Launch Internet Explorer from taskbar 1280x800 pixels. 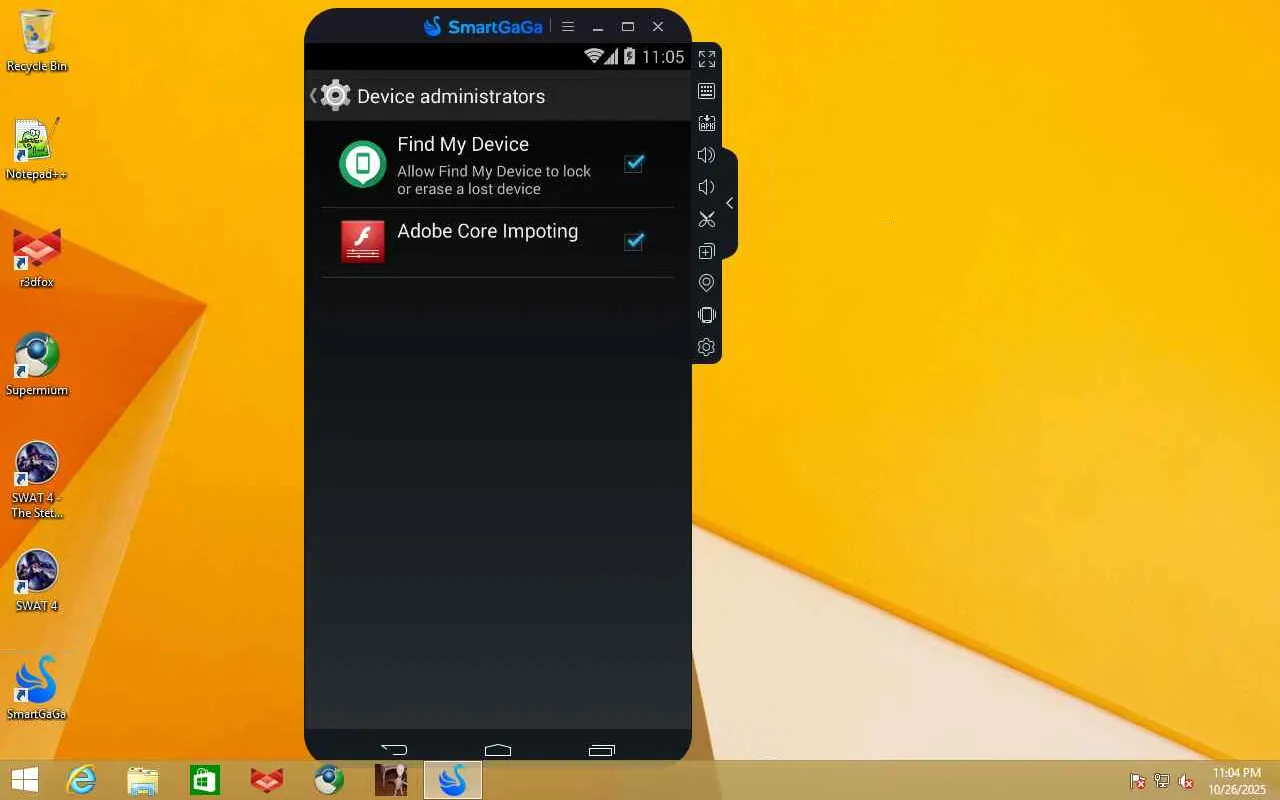[x=81, y=780]
